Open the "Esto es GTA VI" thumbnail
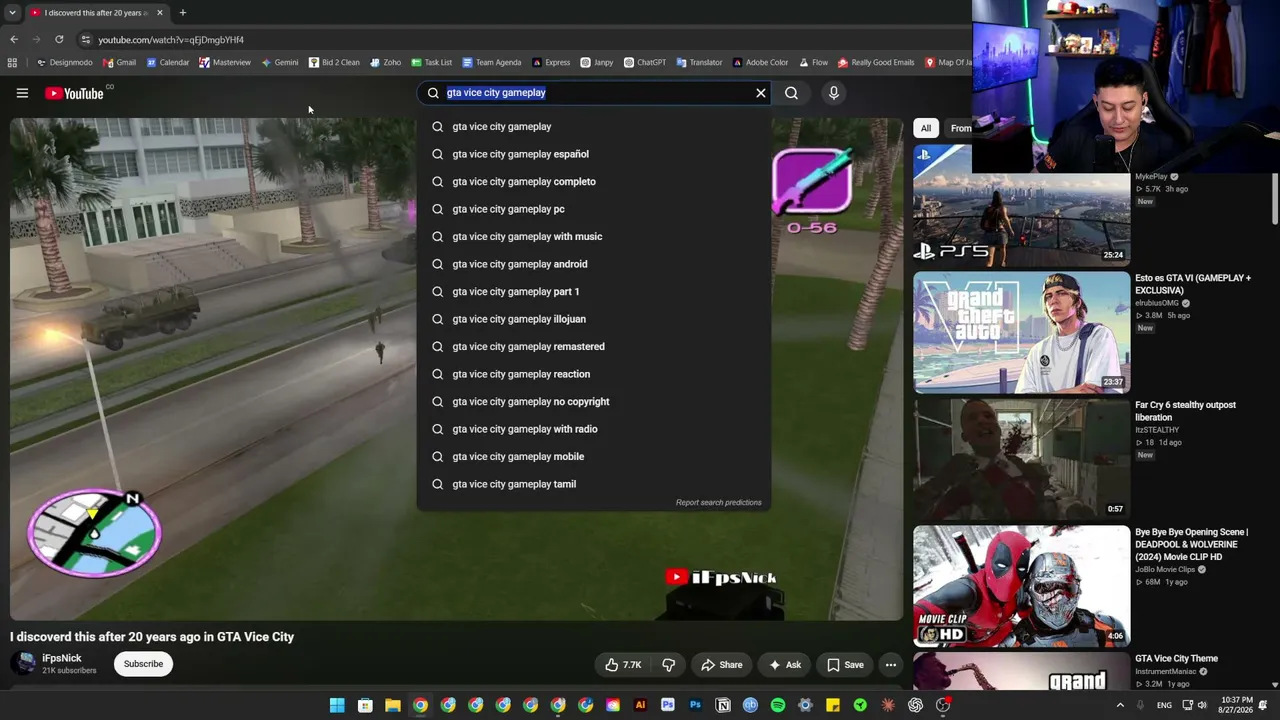The height and width of the screenshot is (720, 1280). click(x=1021, y=333)
